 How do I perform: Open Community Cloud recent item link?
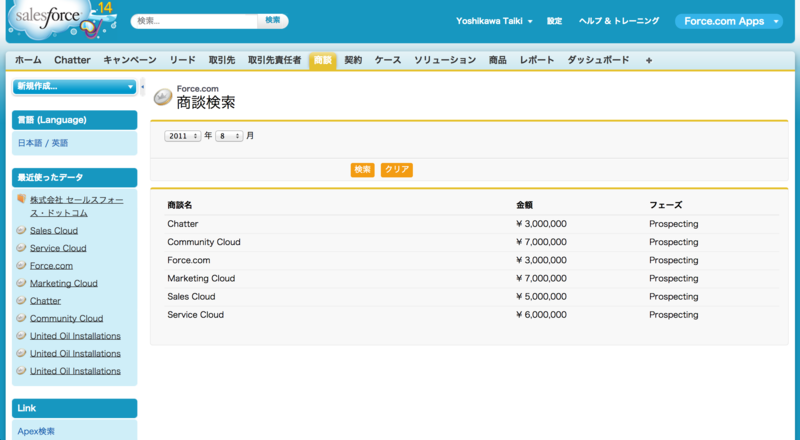pyautogui.click(x=66, y=319)
